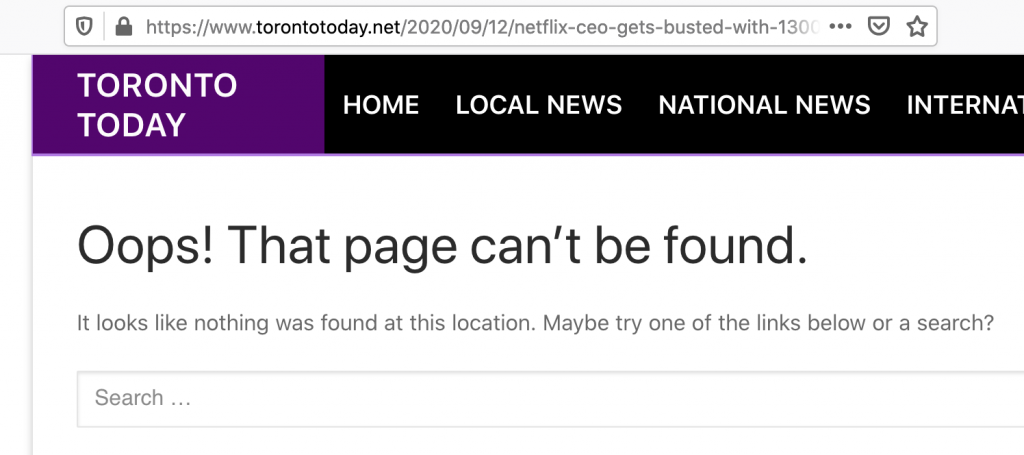The image size is (1024, 455).
Task: Select NATIONAL NEWS in the navigation bar
Action: (x=764, y=105)
